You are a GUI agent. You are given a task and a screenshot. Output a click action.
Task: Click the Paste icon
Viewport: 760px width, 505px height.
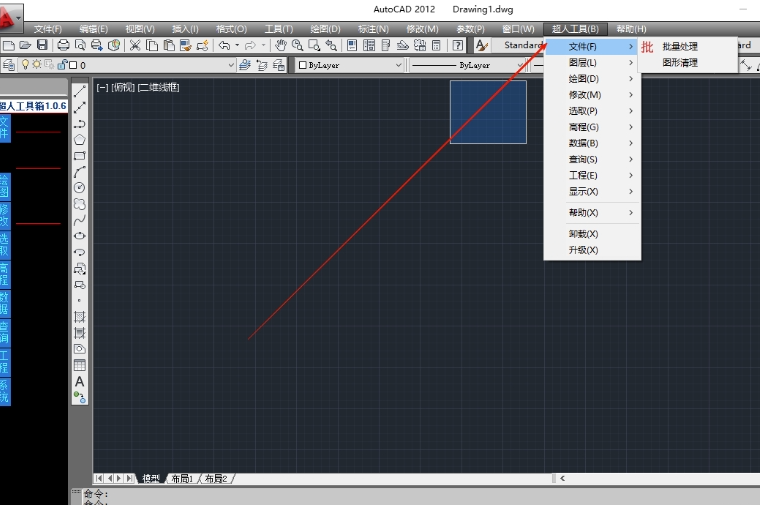(169, 46)
